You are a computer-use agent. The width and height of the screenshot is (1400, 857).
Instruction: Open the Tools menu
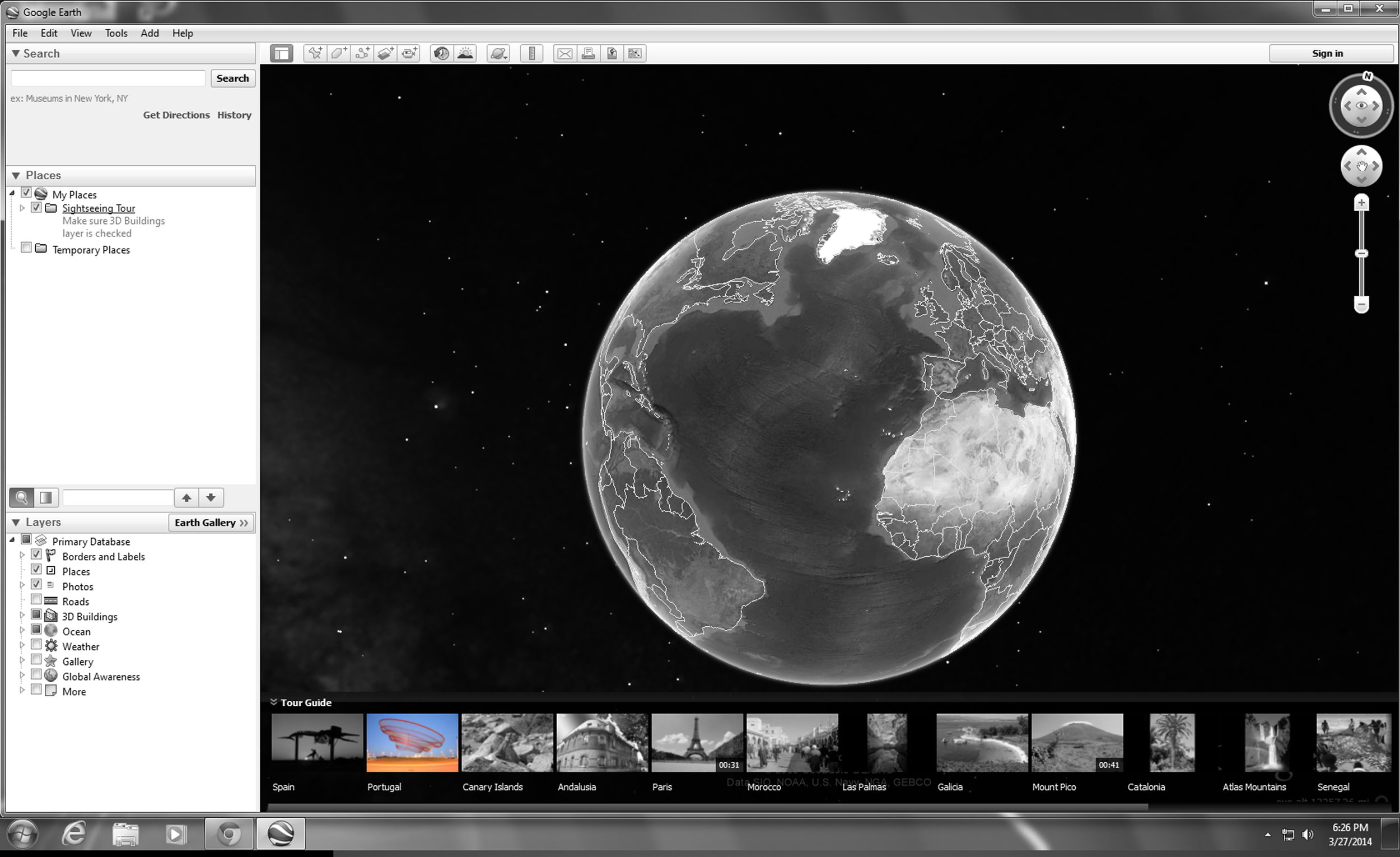pos(116,33)
